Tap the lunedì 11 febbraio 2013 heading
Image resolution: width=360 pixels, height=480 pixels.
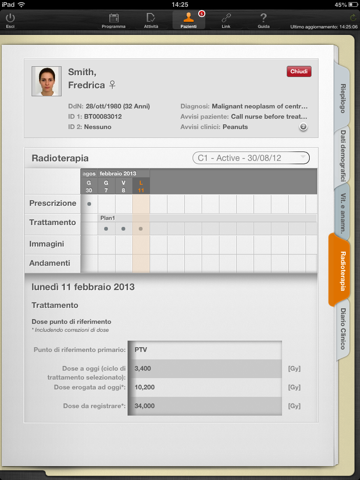coord(83,287)
